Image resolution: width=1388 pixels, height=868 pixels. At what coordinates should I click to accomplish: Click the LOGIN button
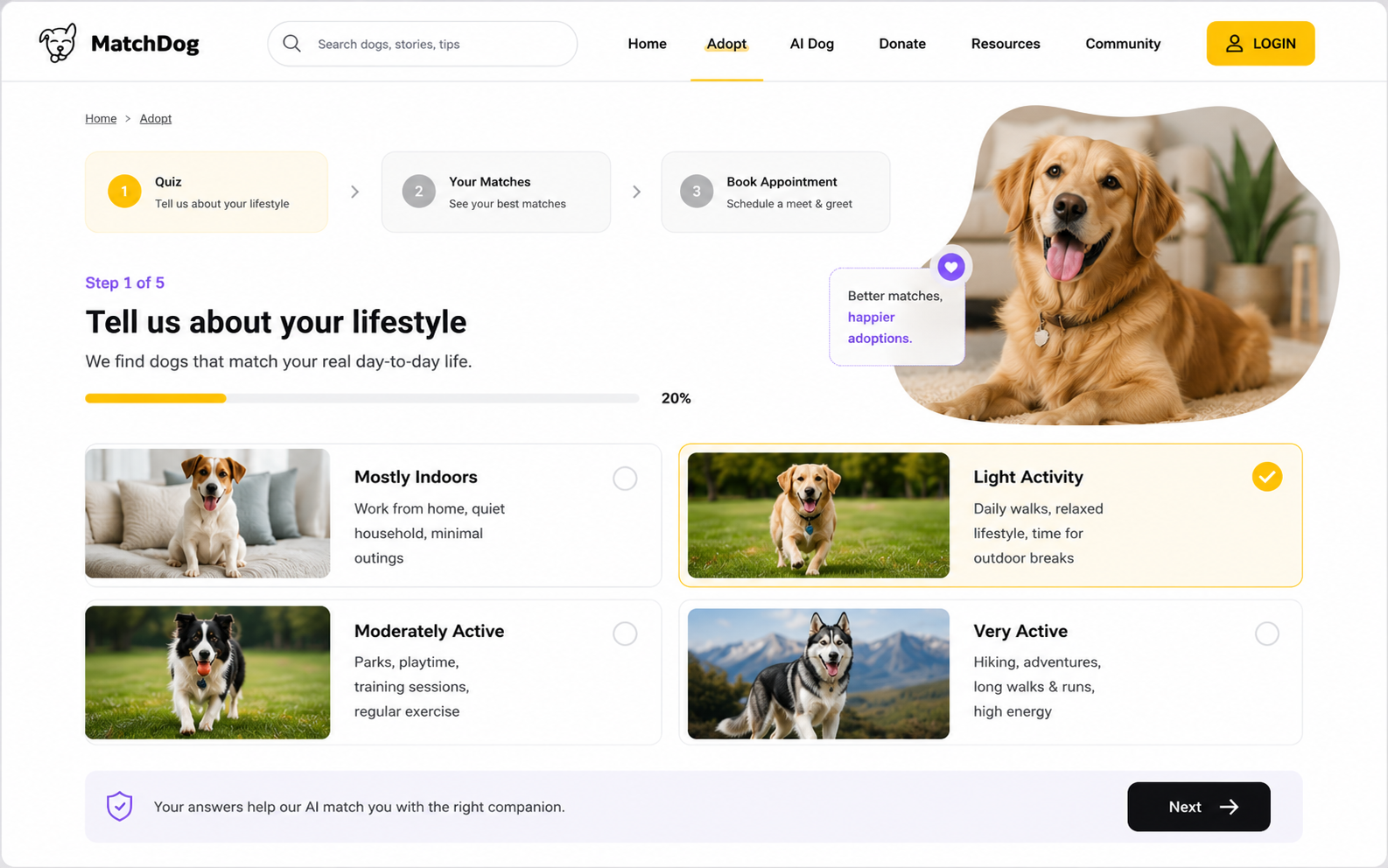1260,44
